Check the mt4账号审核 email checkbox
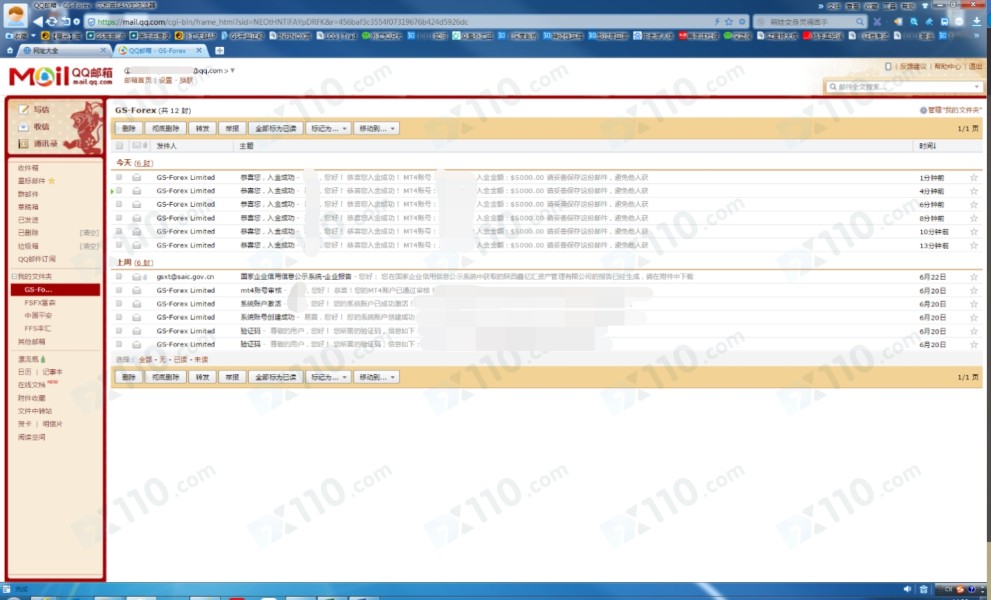Image resolution: width=991 pixels, height=600 pixels. [x=119, y=291]
